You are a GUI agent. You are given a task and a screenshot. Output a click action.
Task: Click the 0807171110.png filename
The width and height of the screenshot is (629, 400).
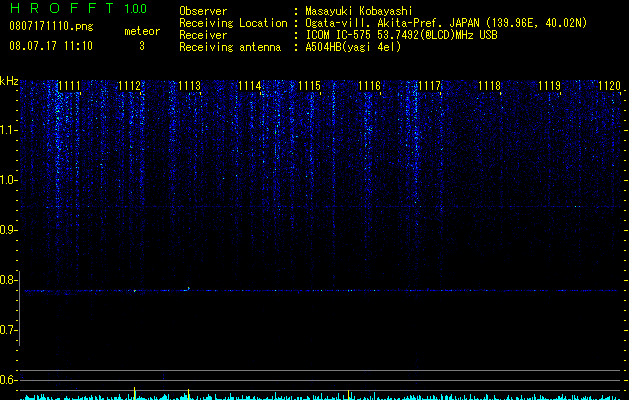tap(51, 27)
